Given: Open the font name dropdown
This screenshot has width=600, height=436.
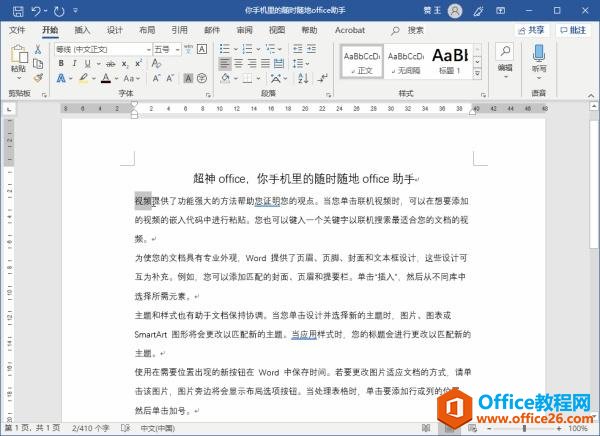Looking at the screenshot, I should pyautogui.click(x=148, y=49).
